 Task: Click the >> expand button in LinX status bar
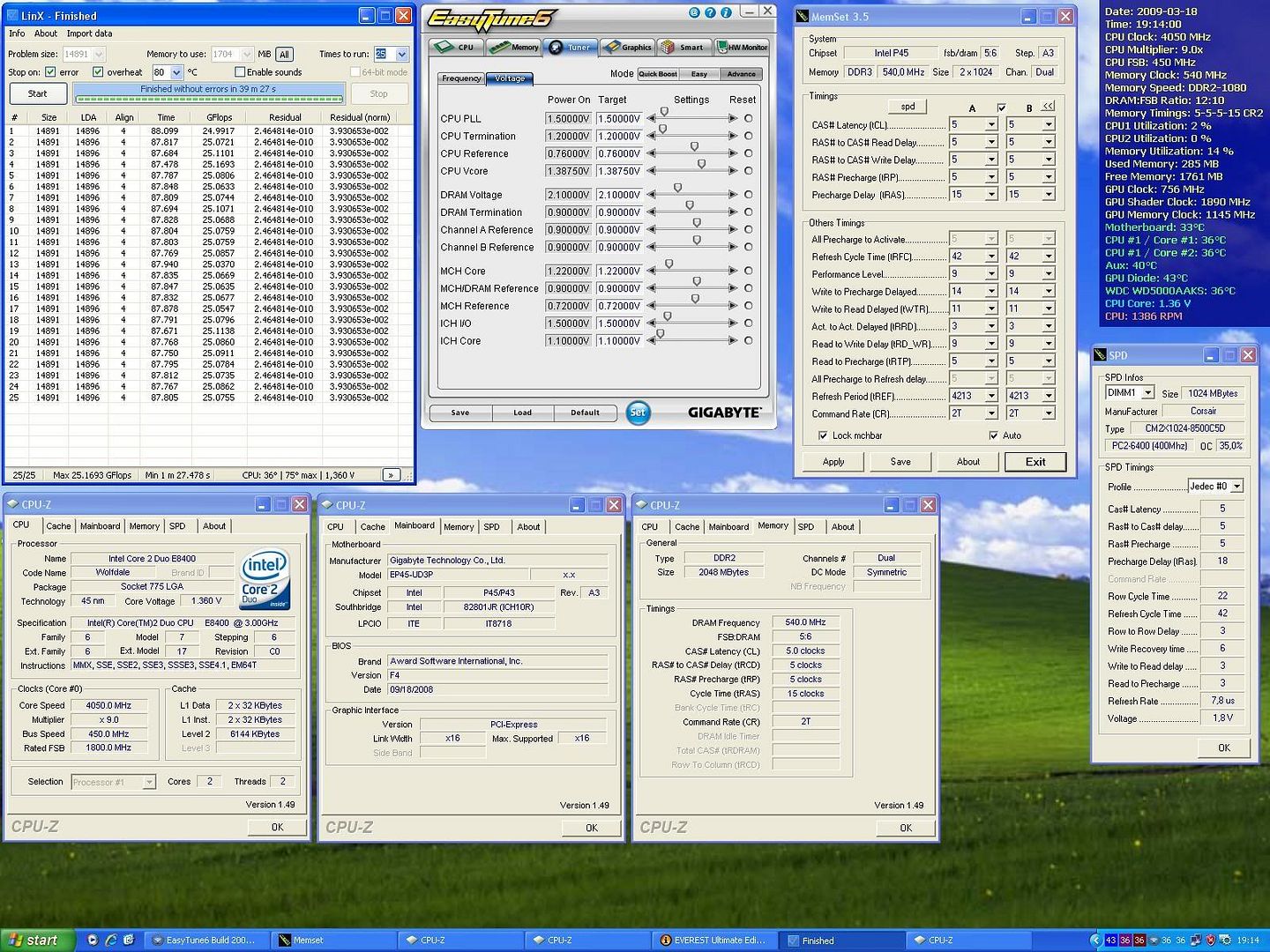point(391,474)
